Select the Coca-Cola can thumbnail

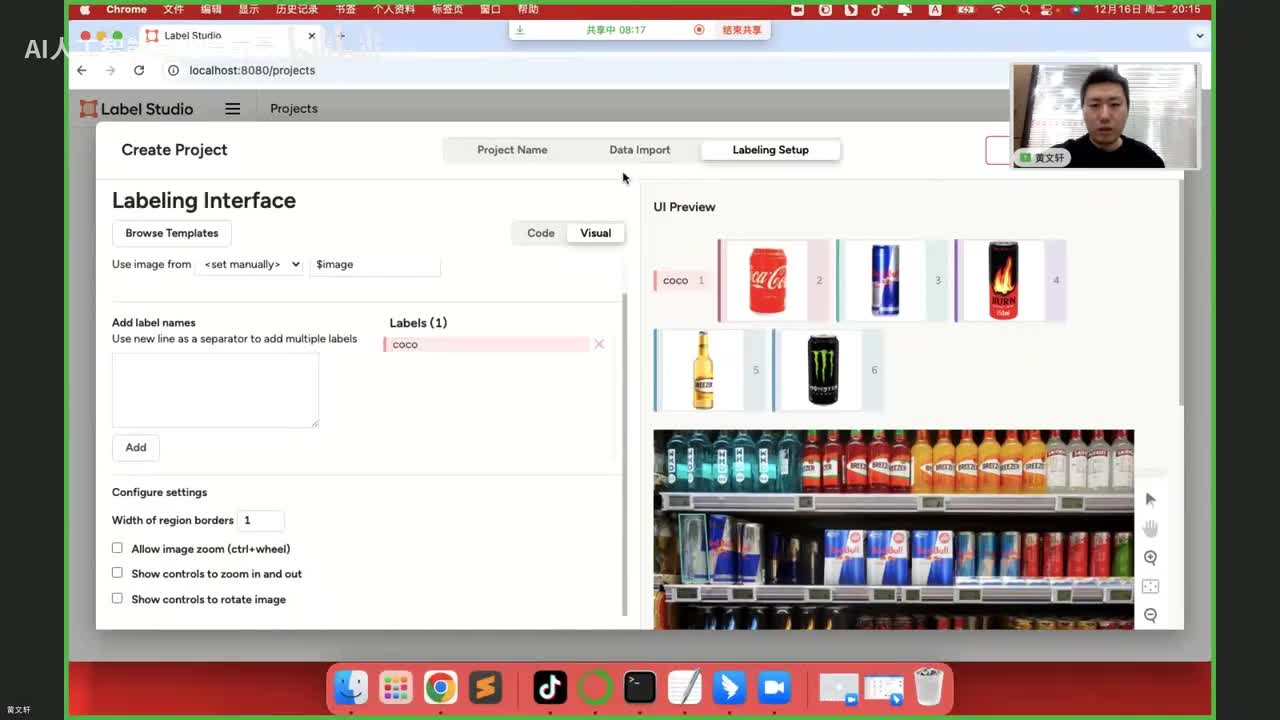coord(775,281)
